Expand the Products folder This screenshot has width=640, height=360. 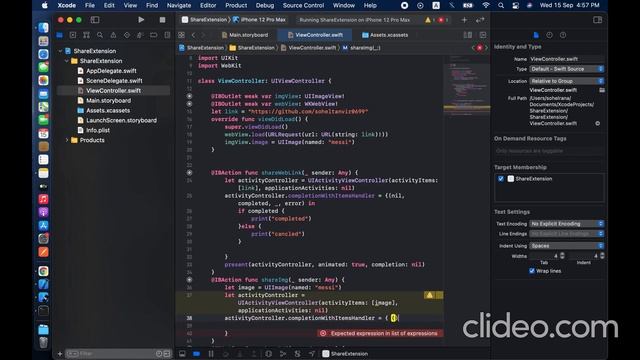point(67,140)
